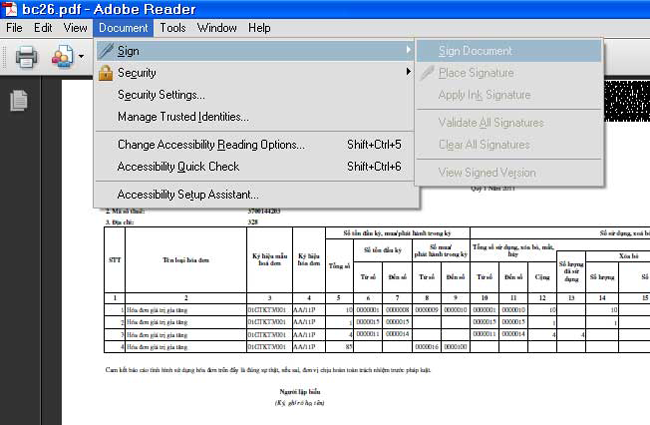Open dropdown arrow next to collaborate icon
Screen dimensions: 650x425
[x=81, y=56]
